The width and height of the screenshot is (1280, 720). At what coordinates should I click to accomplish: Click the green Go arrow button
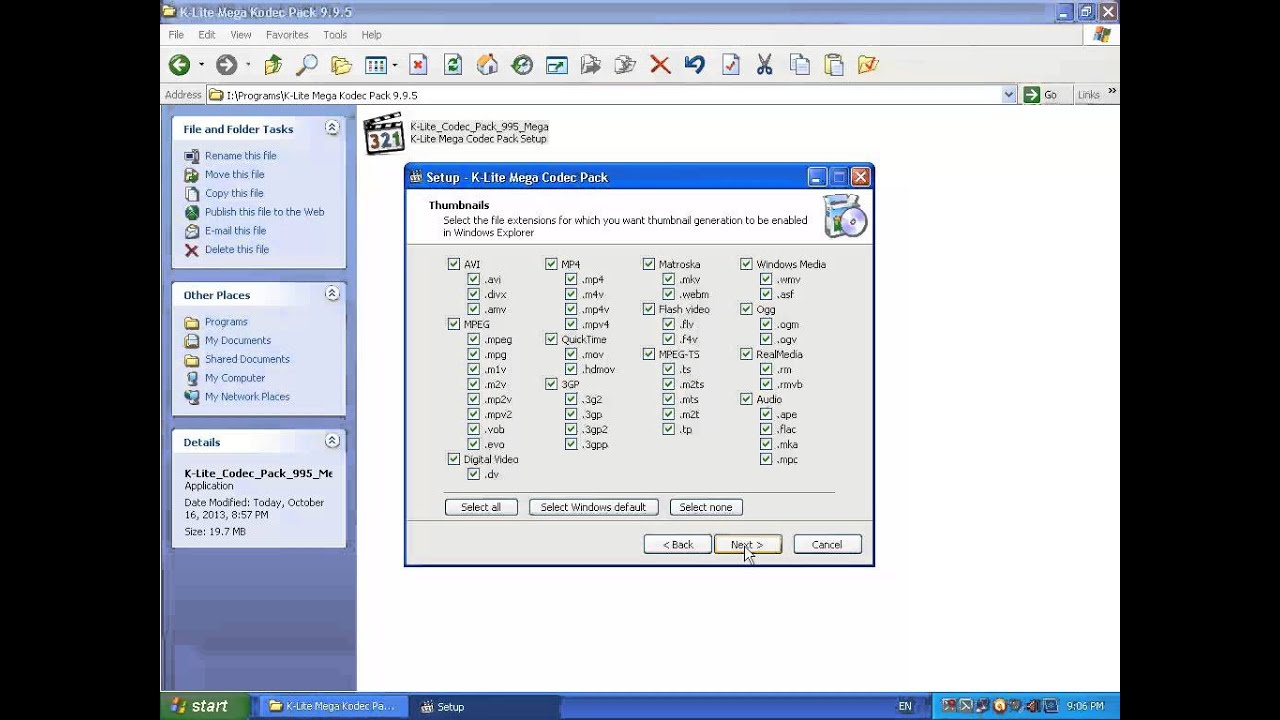1031,95
